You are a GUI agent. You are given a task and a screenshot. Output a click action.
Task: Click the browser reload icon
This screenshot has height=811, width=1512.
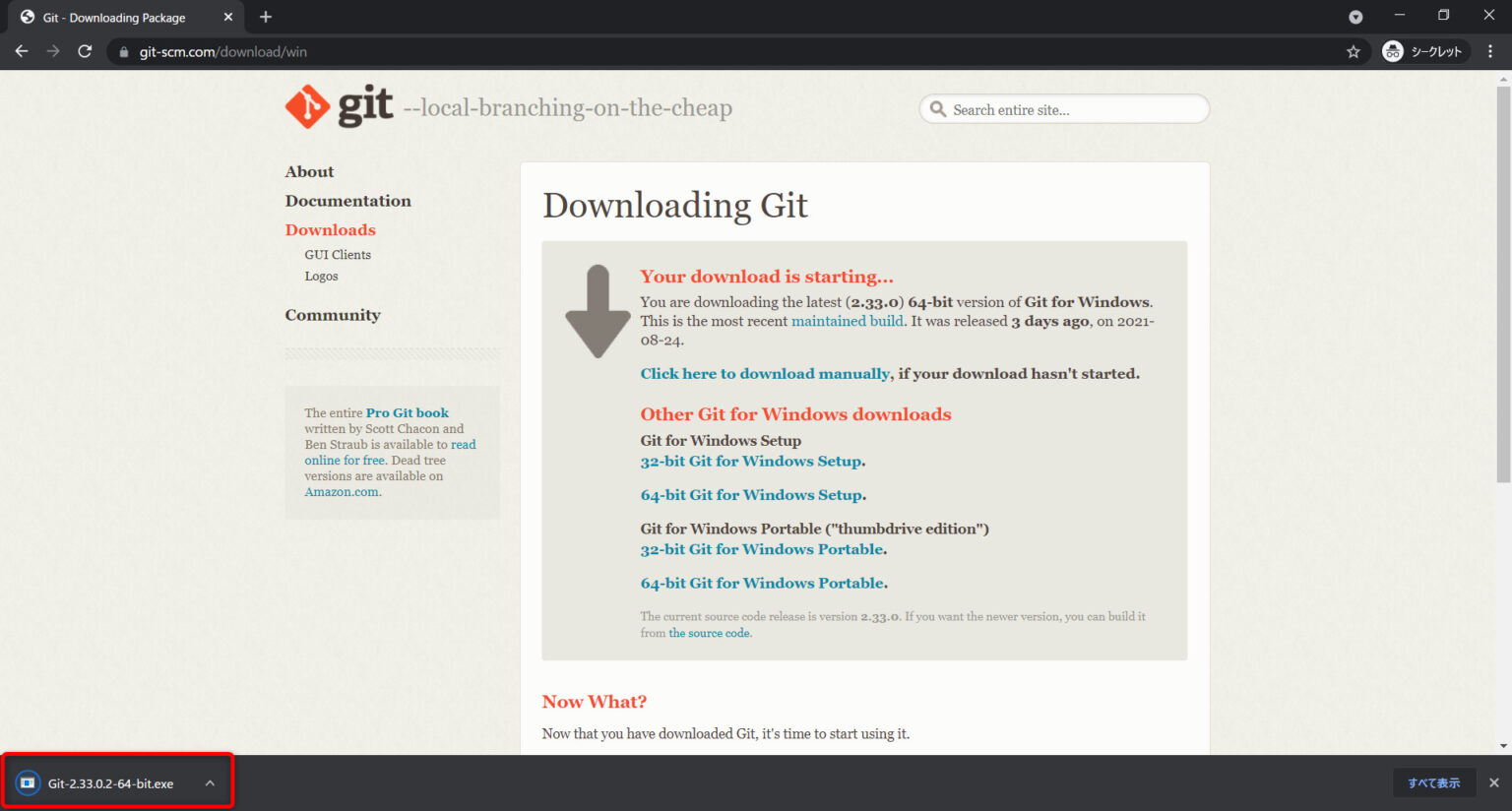click(x=85, y=51)
